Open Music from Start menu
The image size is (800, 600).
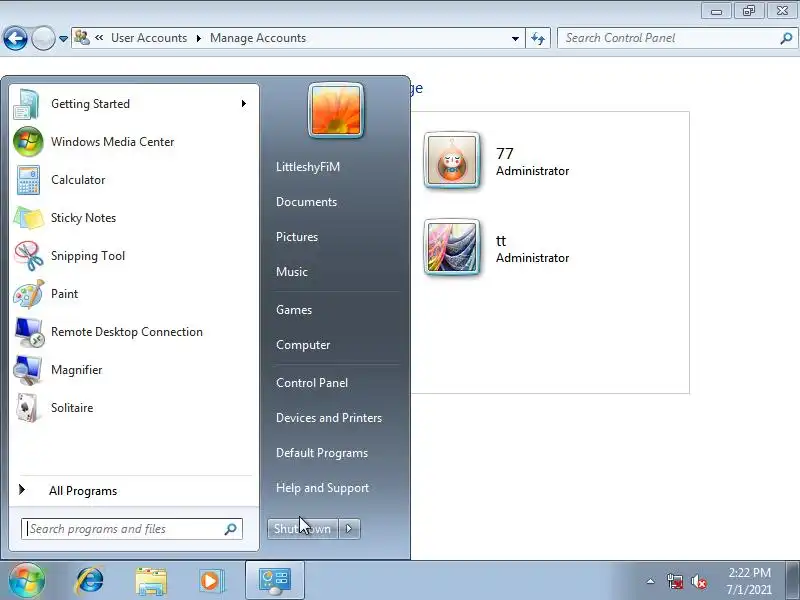pyautogui.click(x=291, y=272)
